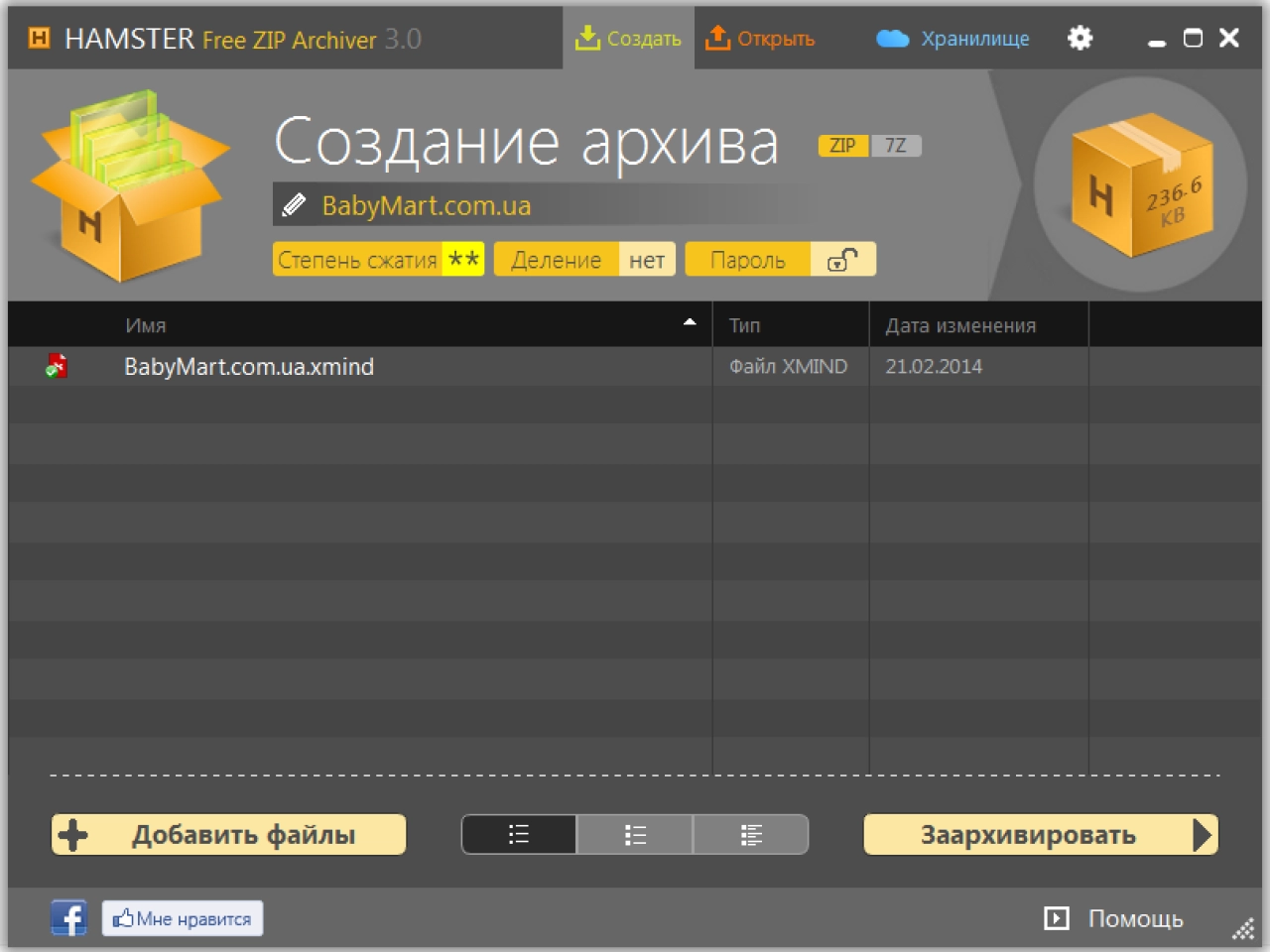Minimize the Hamster archiver window

pos(1156,42)
